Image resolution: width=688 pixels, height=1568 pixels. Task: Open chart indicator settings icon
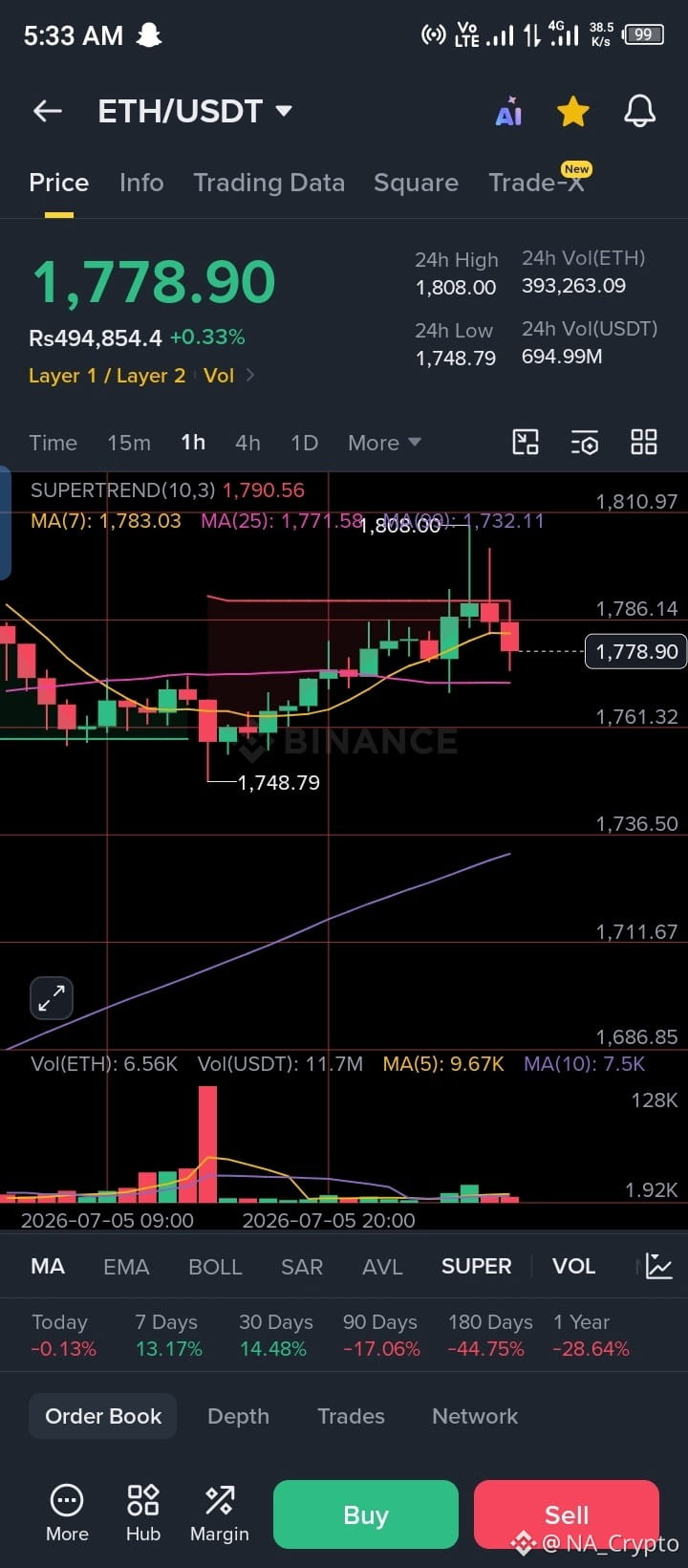click(x=585, y=442)
